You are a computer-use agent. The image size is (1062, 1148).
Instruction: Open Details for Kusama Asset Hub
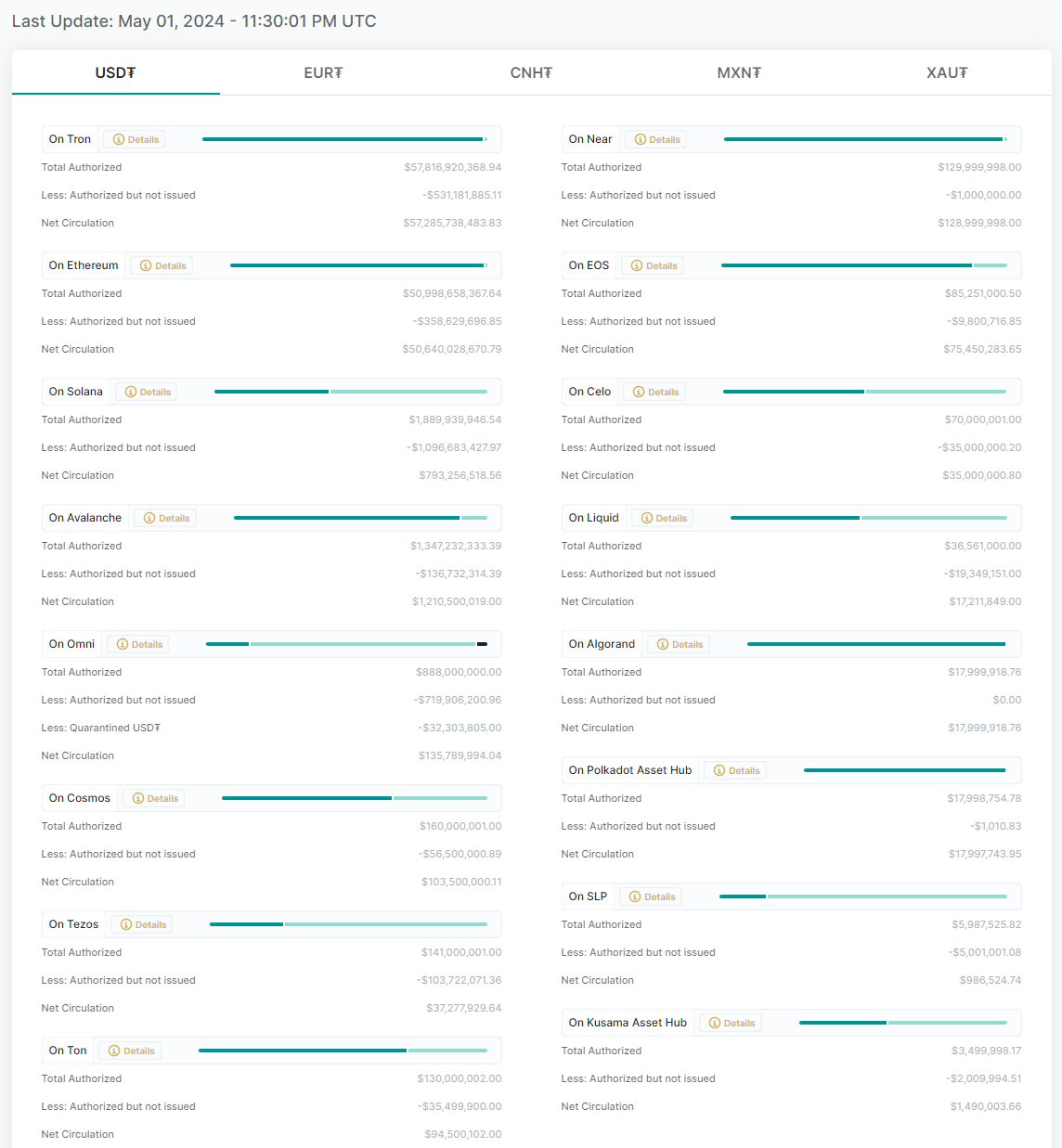click(732, 1024)
